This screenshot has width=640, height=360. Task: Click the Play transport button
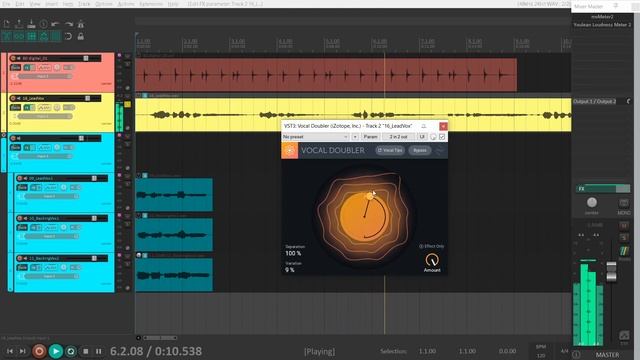coord(56,351)
